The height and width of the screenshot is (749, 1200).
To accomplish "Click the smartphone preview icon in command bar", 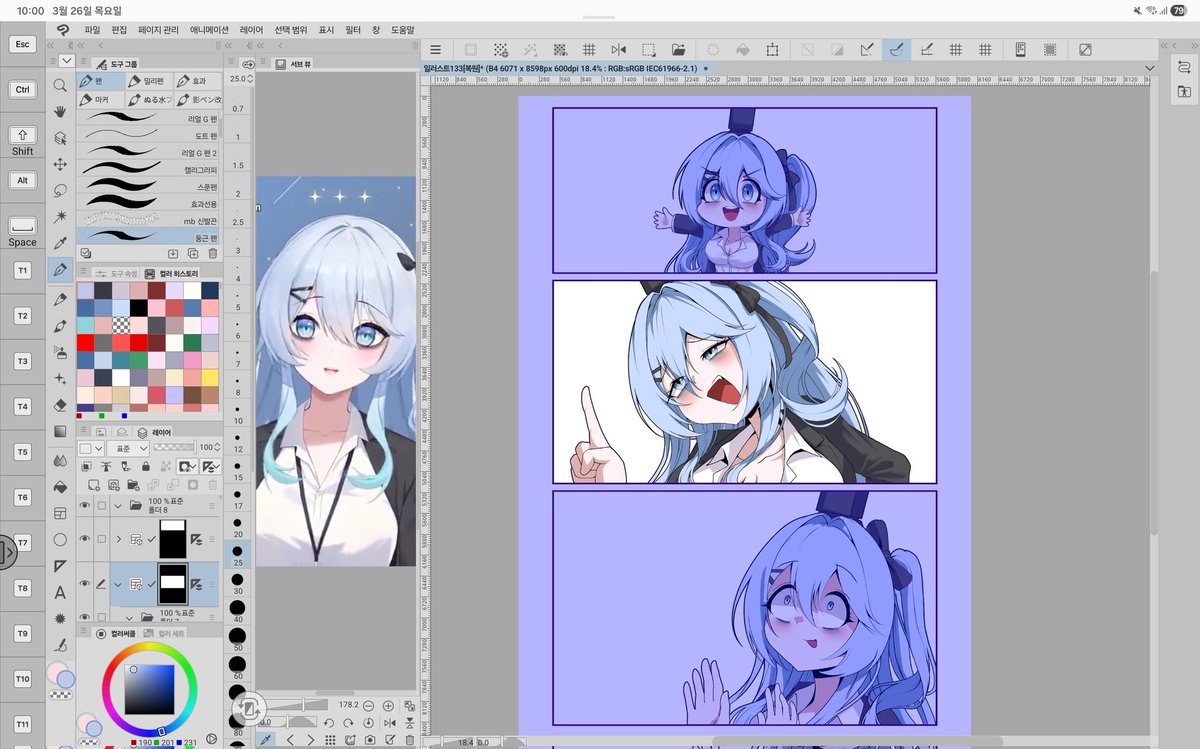I will tap(1021, 49).
